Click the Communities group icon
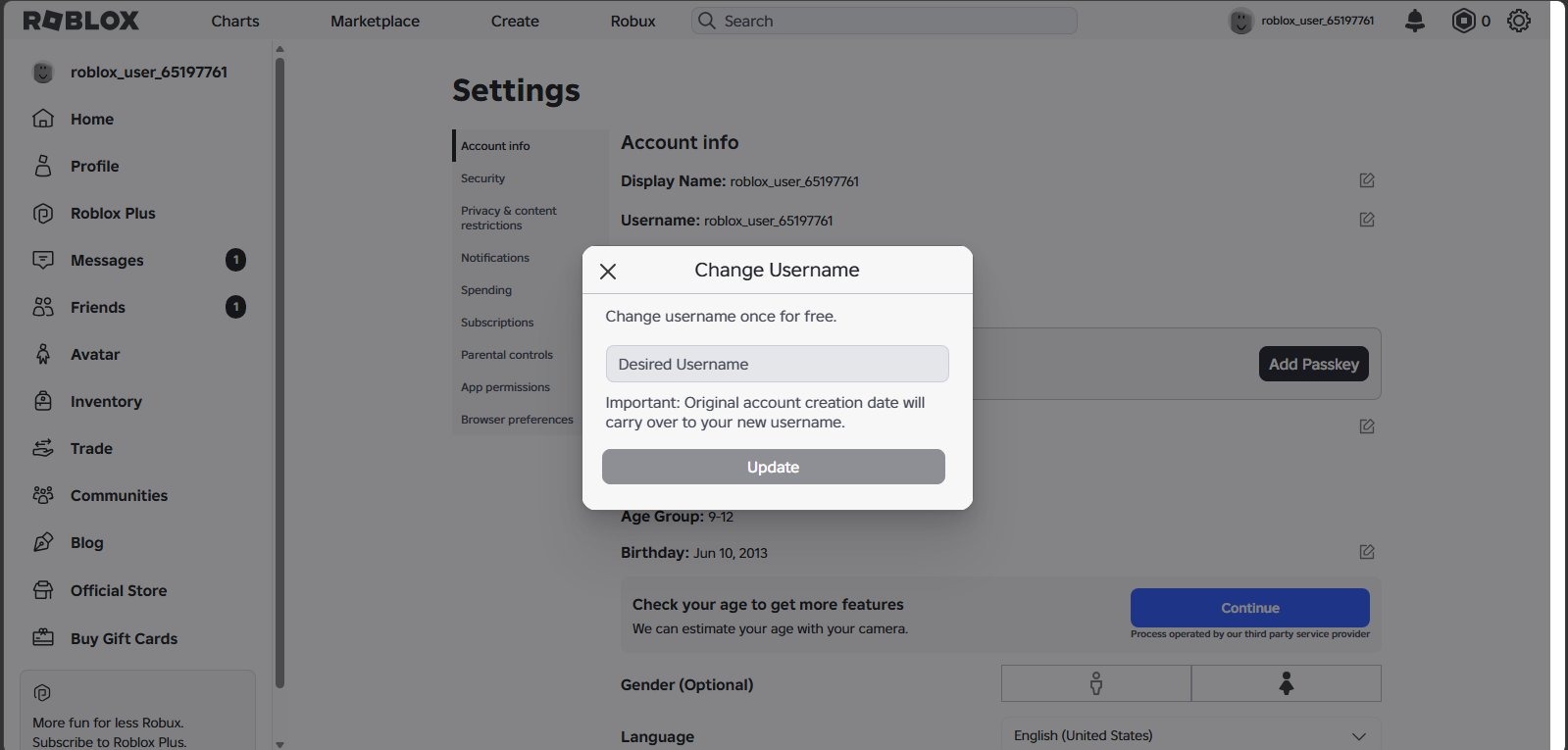1568x750 pixels. [x=43, y=495]
